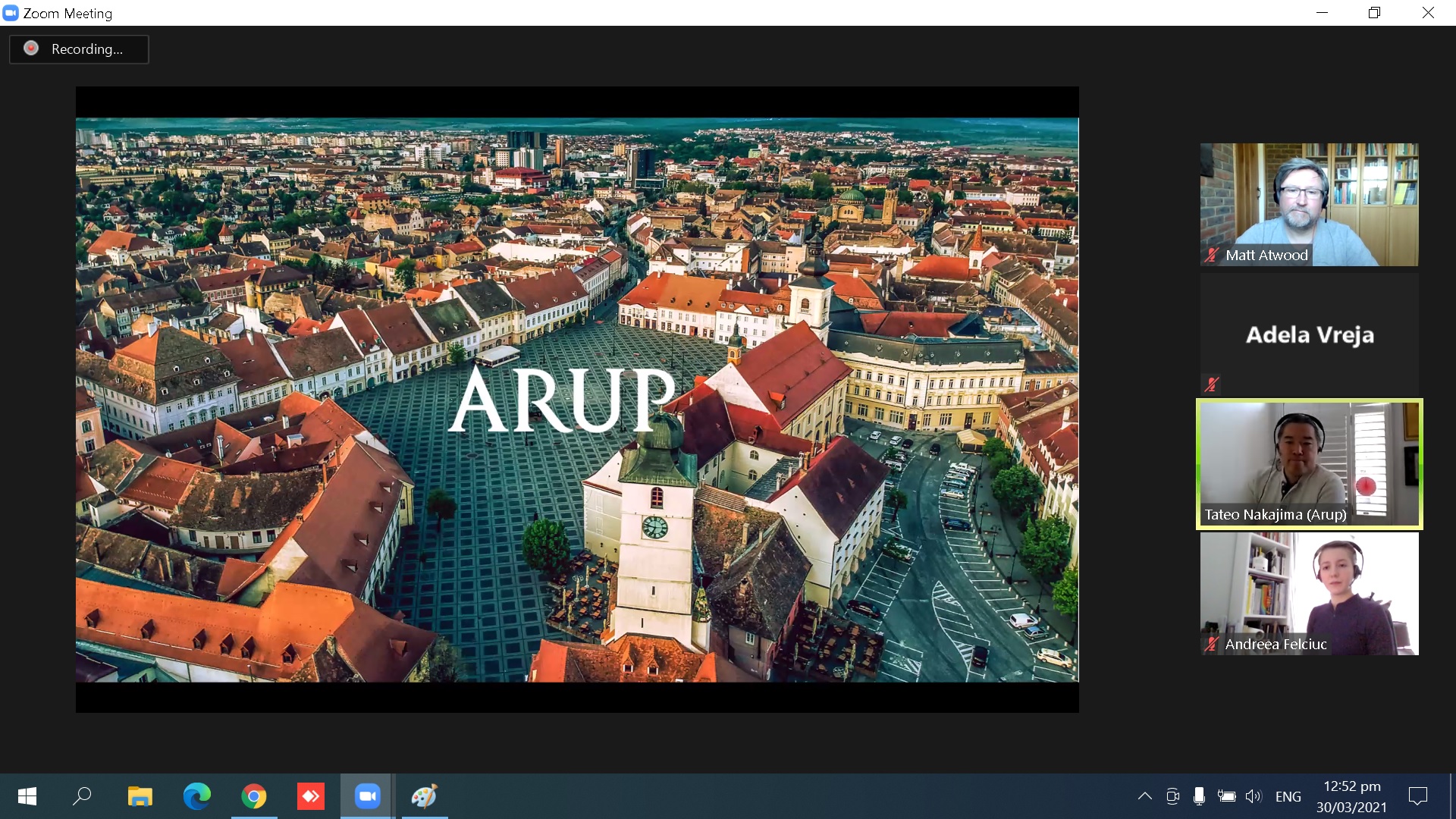Image resolution: width=1456 pixels, height=819 pixels.
Task: Click Andreea Felciuc's muted microphone icon
Action: click(x=1212, y=645)
